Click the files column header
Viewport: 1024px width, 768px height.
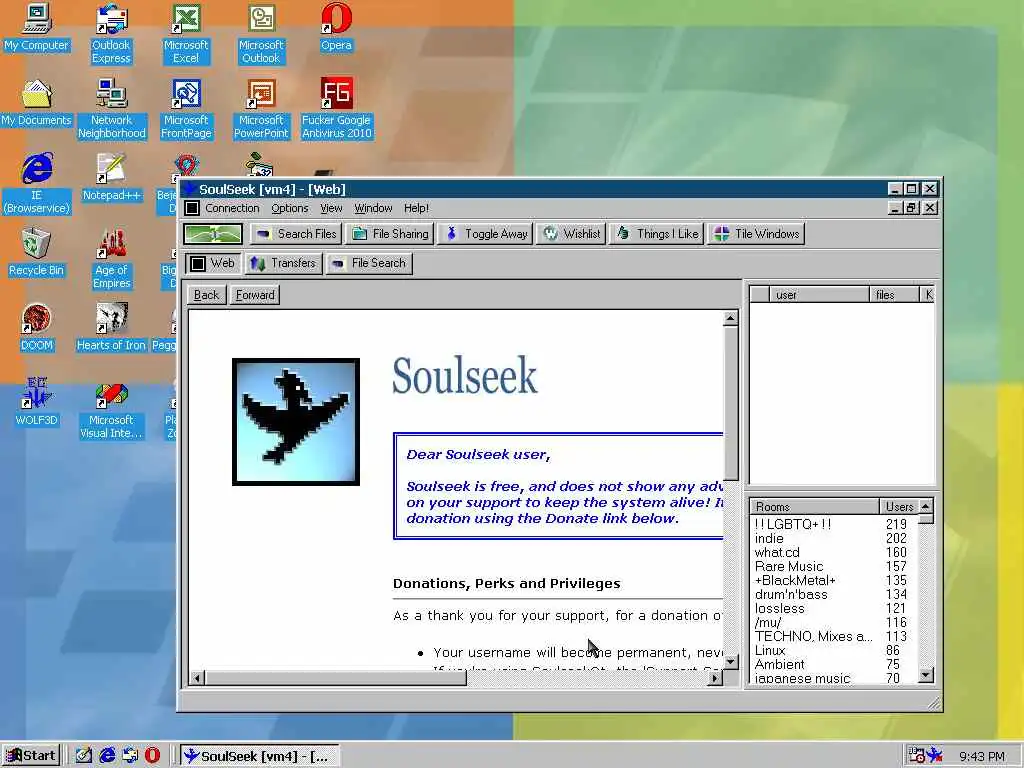pos(893,295)
